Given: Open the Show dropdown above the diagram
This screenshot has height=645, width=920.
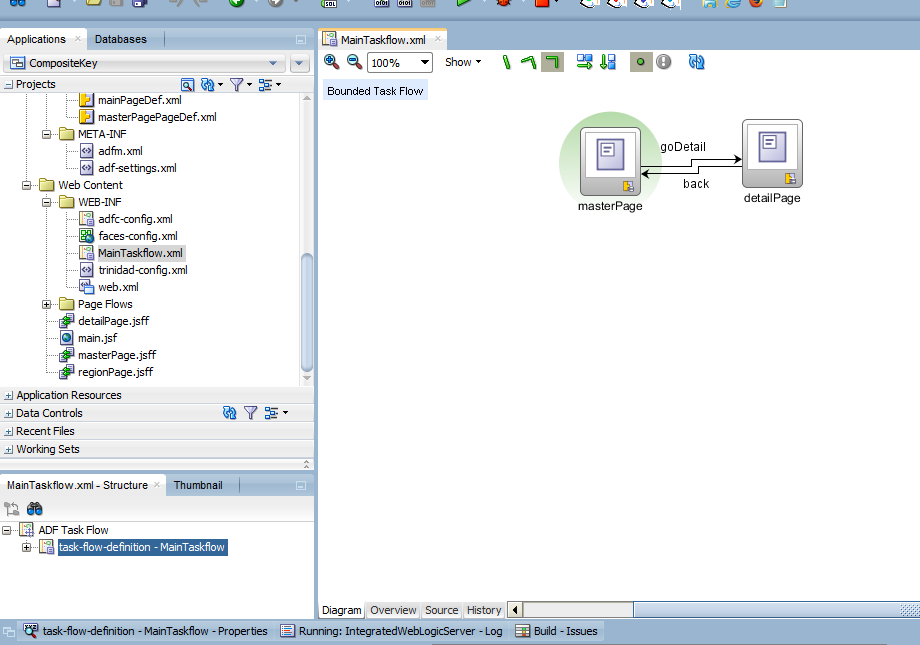Looking at the screenshot, I should coord(463,62).
